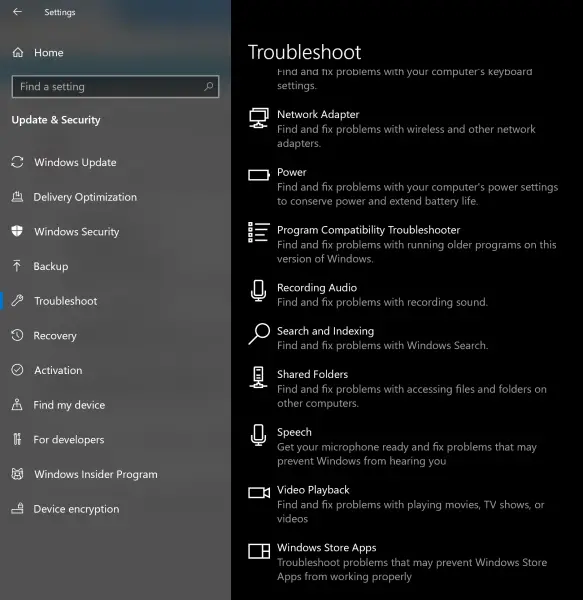
Task: Select the Power troubleshooter title
Action: 292,172
